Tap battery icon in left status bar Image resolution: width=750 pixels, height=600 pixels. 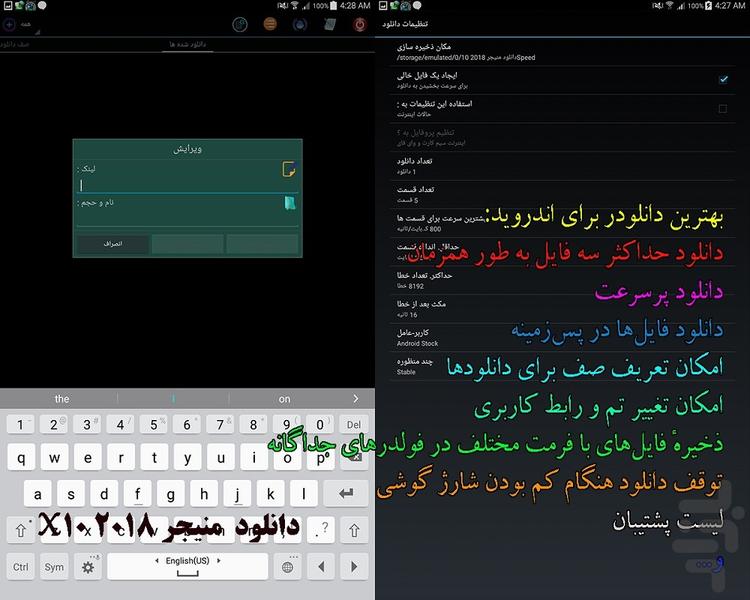click(333, 6)
